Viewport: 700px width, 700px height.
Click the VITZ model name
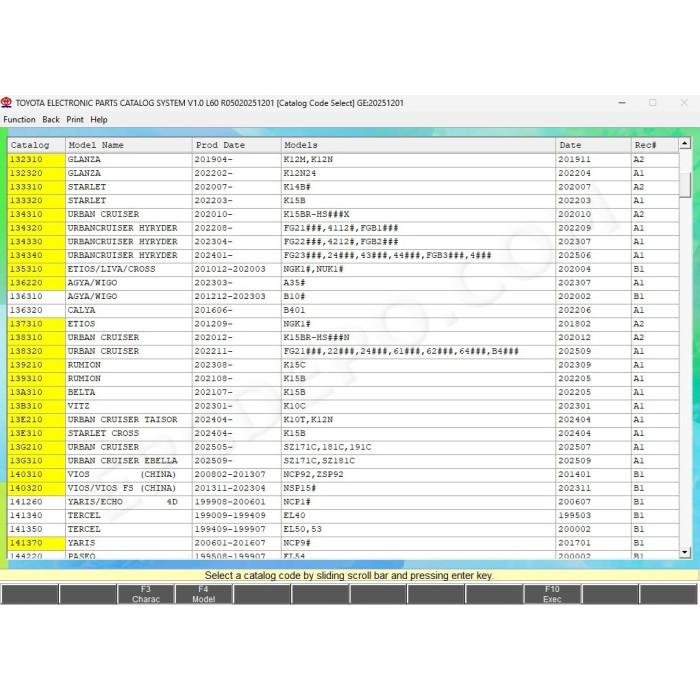click(79, 406)
